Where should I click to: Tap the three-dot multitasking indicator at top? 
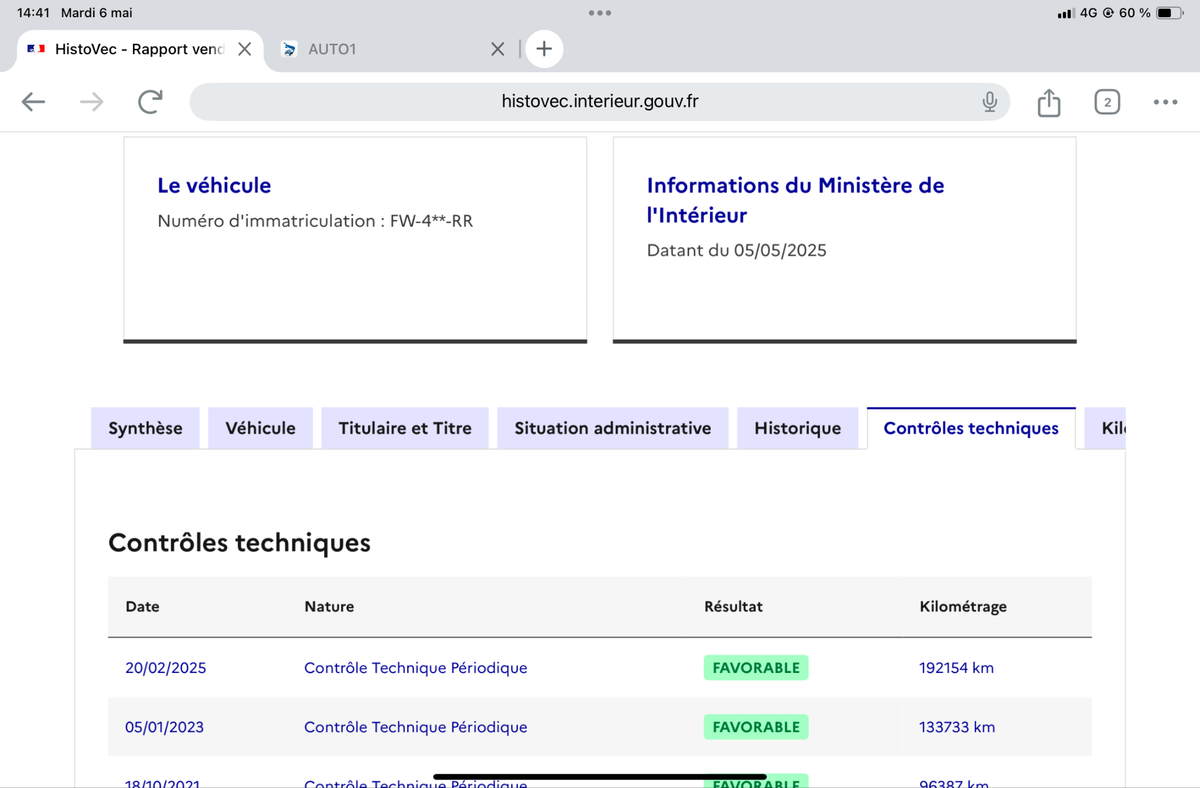click(600, 13)
